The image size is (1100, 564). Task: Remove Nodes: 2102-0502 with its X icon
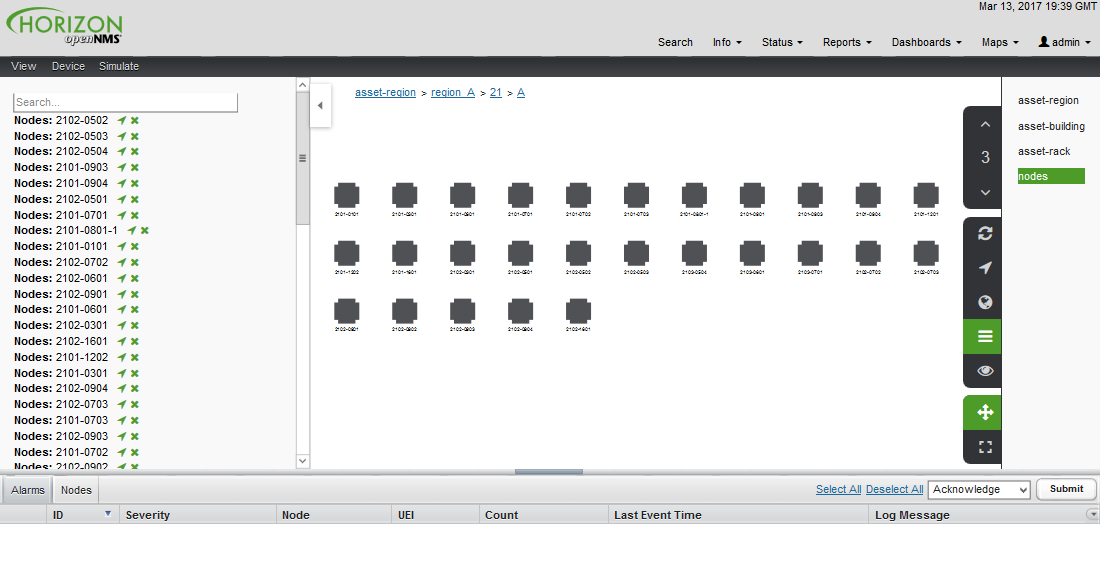coord(134,120)
